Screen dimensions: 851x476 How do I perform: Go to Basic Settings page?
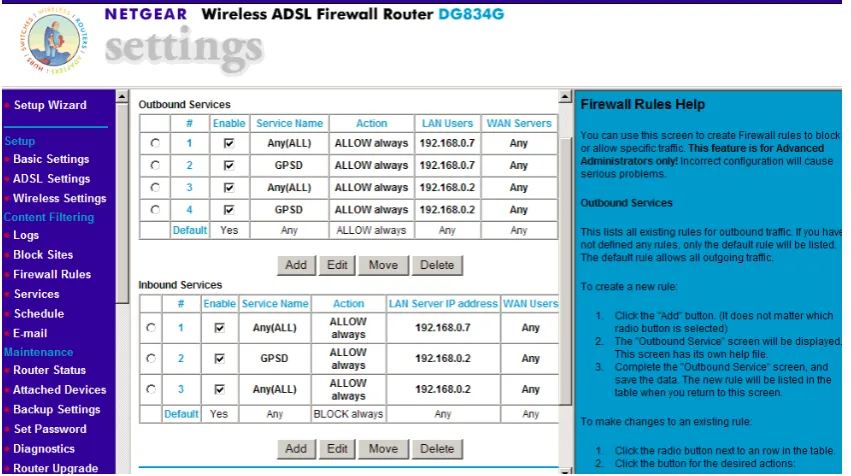pyautogui.click(x=51, y=159)
